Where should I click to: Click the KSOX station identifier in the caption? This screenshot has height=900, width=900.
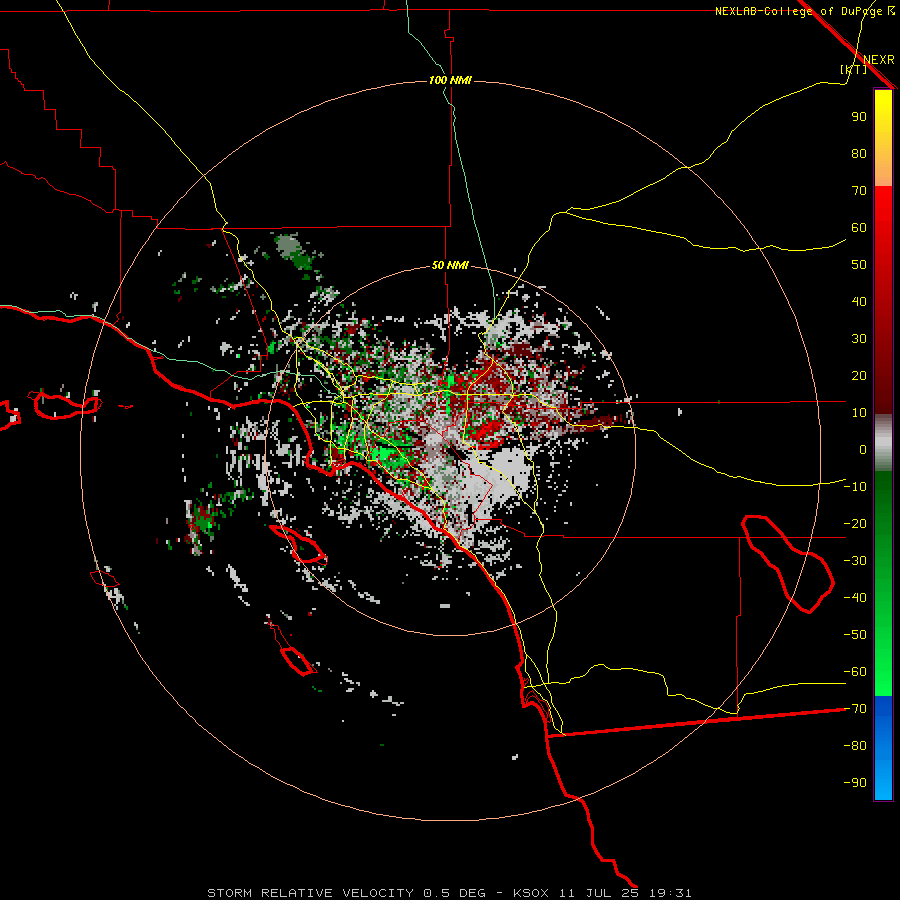[530, 893]
